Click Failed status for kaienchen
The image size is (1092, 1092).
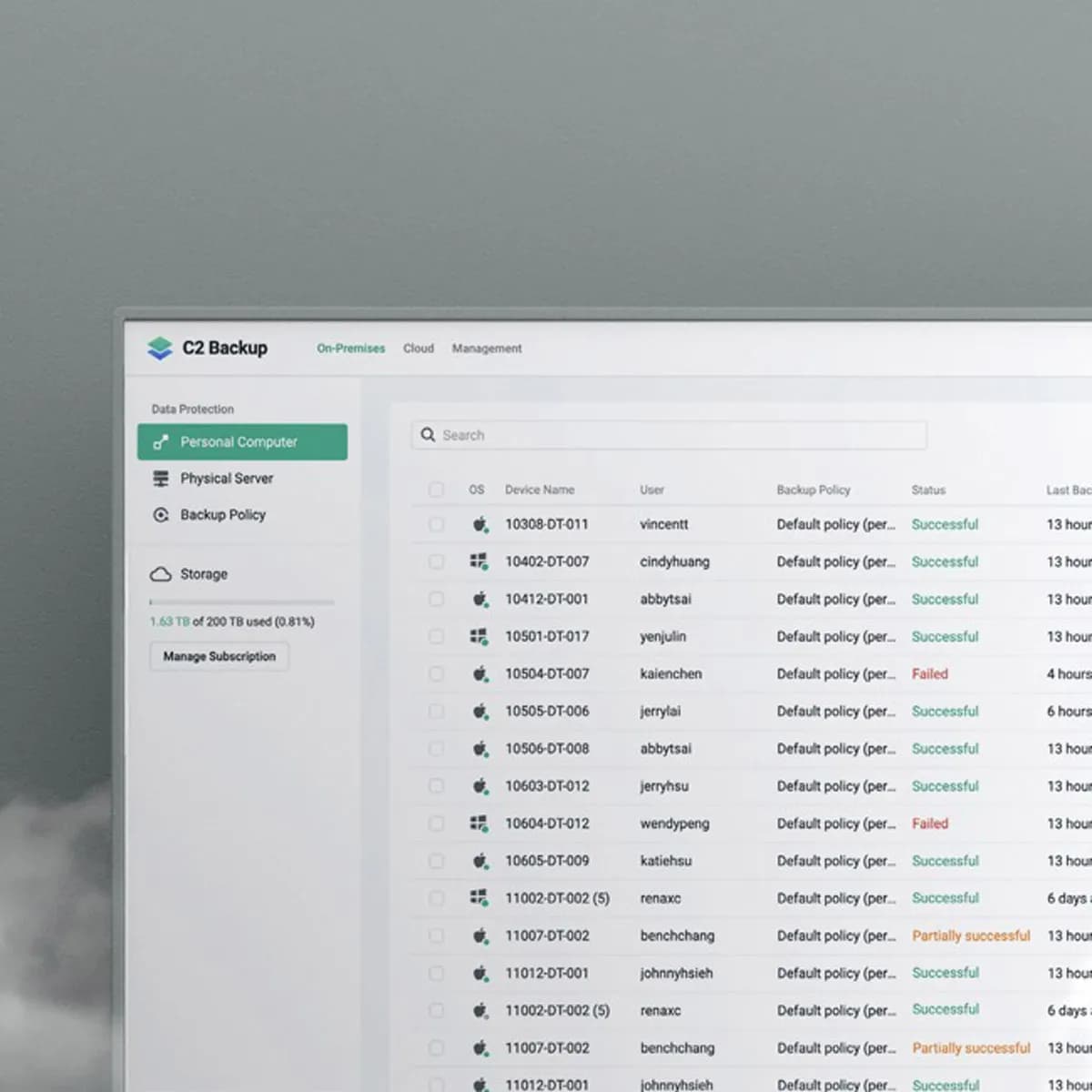[930, 673]
